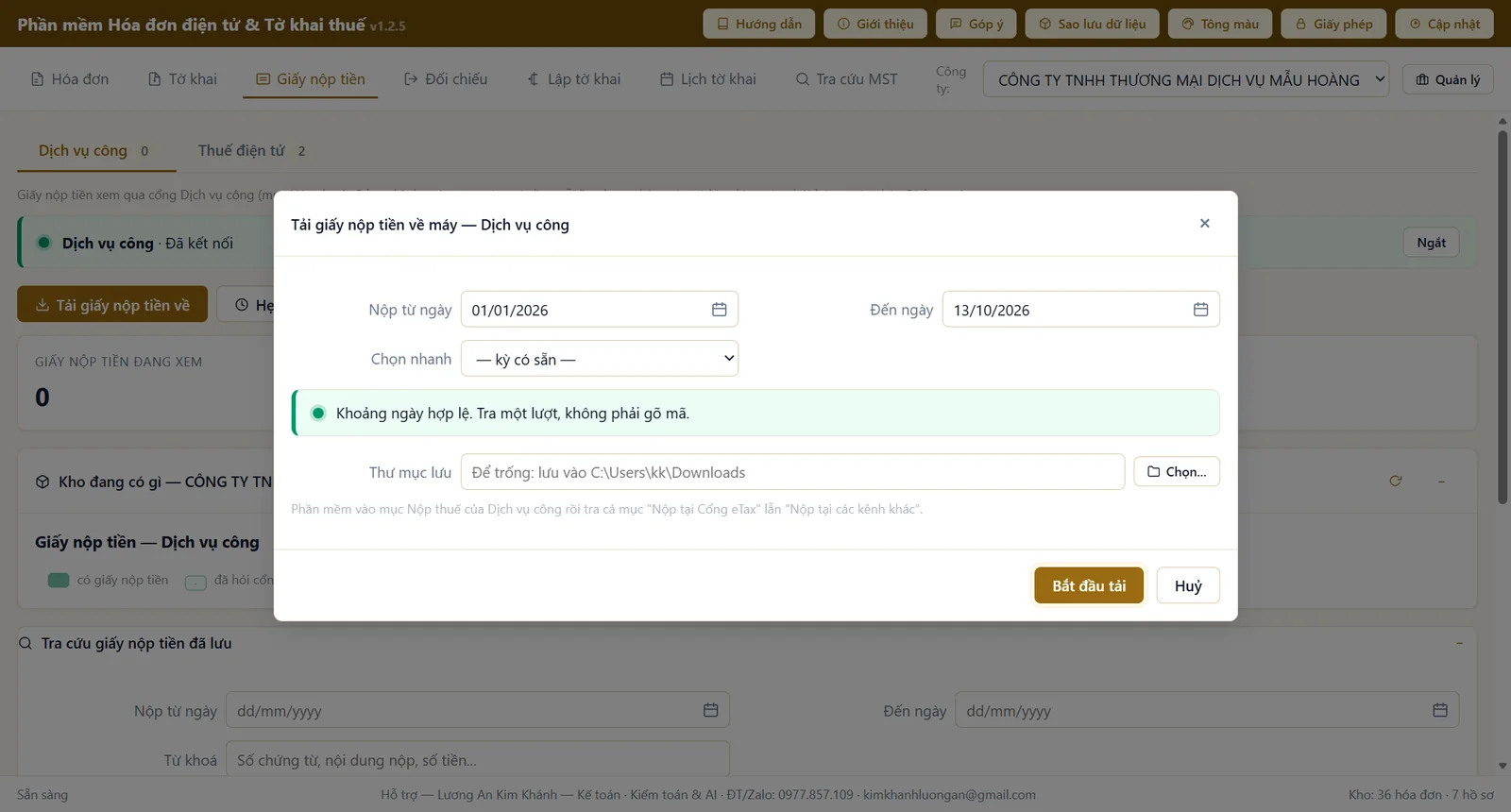Refresh the Kho đang có gì panel
The height and width of the screenshot is (812, 1511).
[1395, 482]
